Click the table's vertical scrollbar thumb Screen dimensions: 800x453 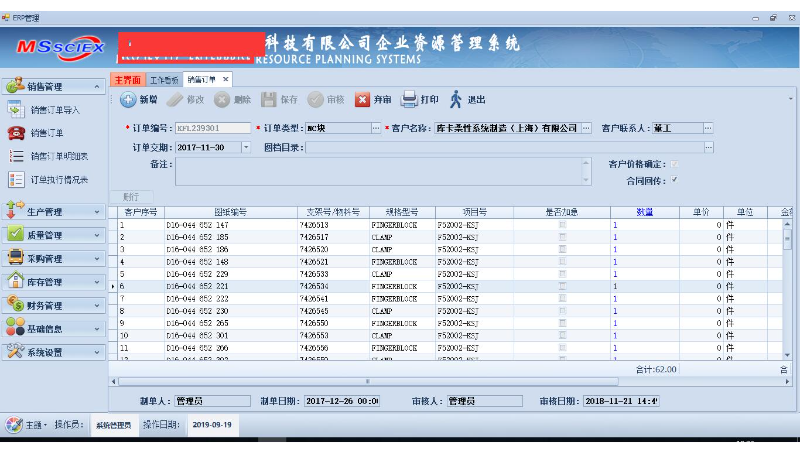click(x=787, y=239)
